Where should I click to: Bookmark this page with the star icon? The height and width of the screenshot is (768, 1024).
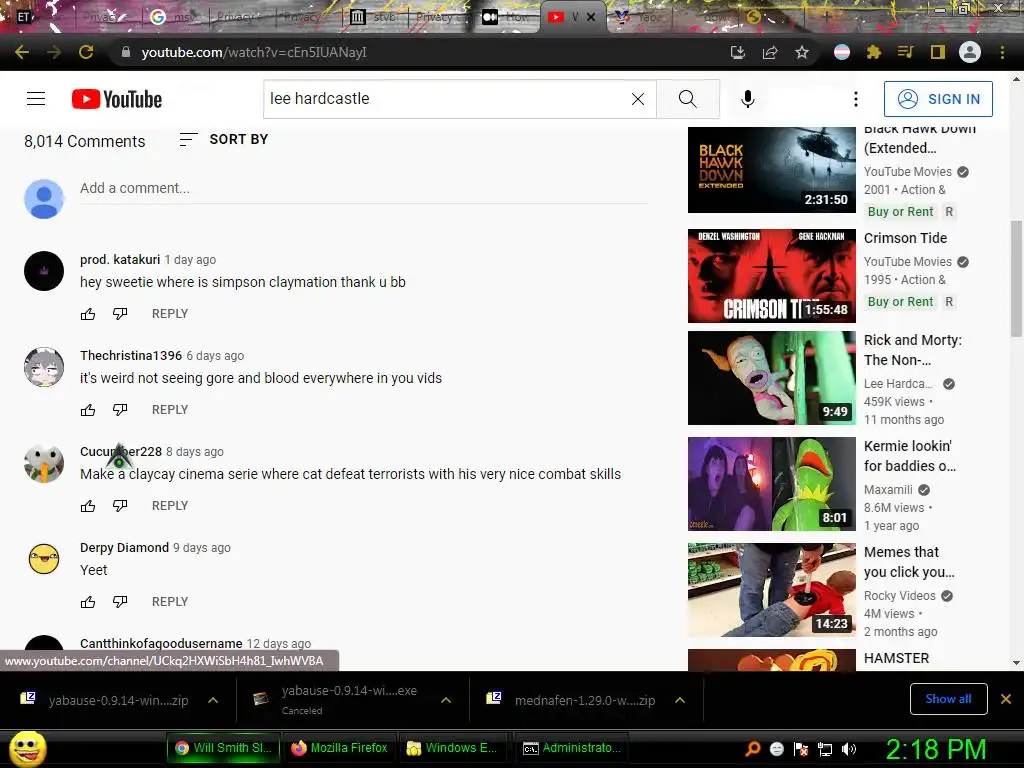802,52
